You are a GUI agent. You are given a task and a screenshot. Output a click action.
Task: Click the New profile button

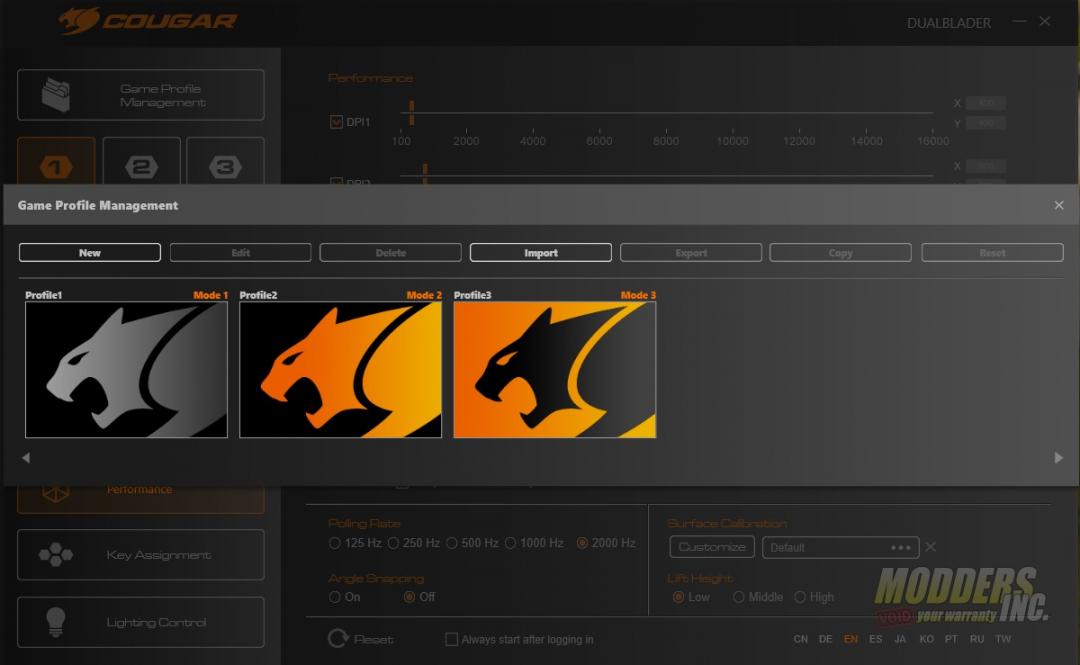point(90,253)
